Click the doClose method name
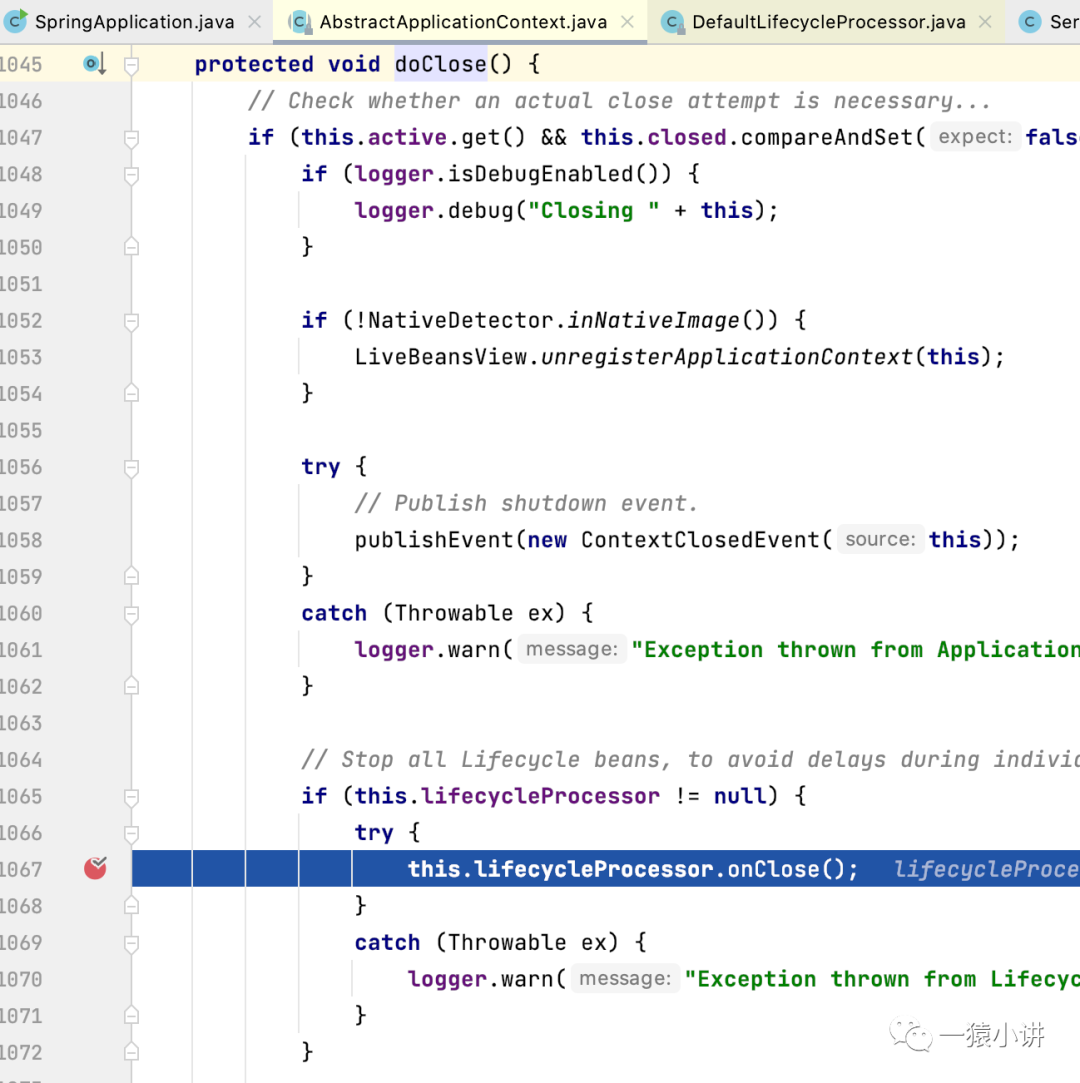Viewport: 1080px width, 1083px height. 441,64
